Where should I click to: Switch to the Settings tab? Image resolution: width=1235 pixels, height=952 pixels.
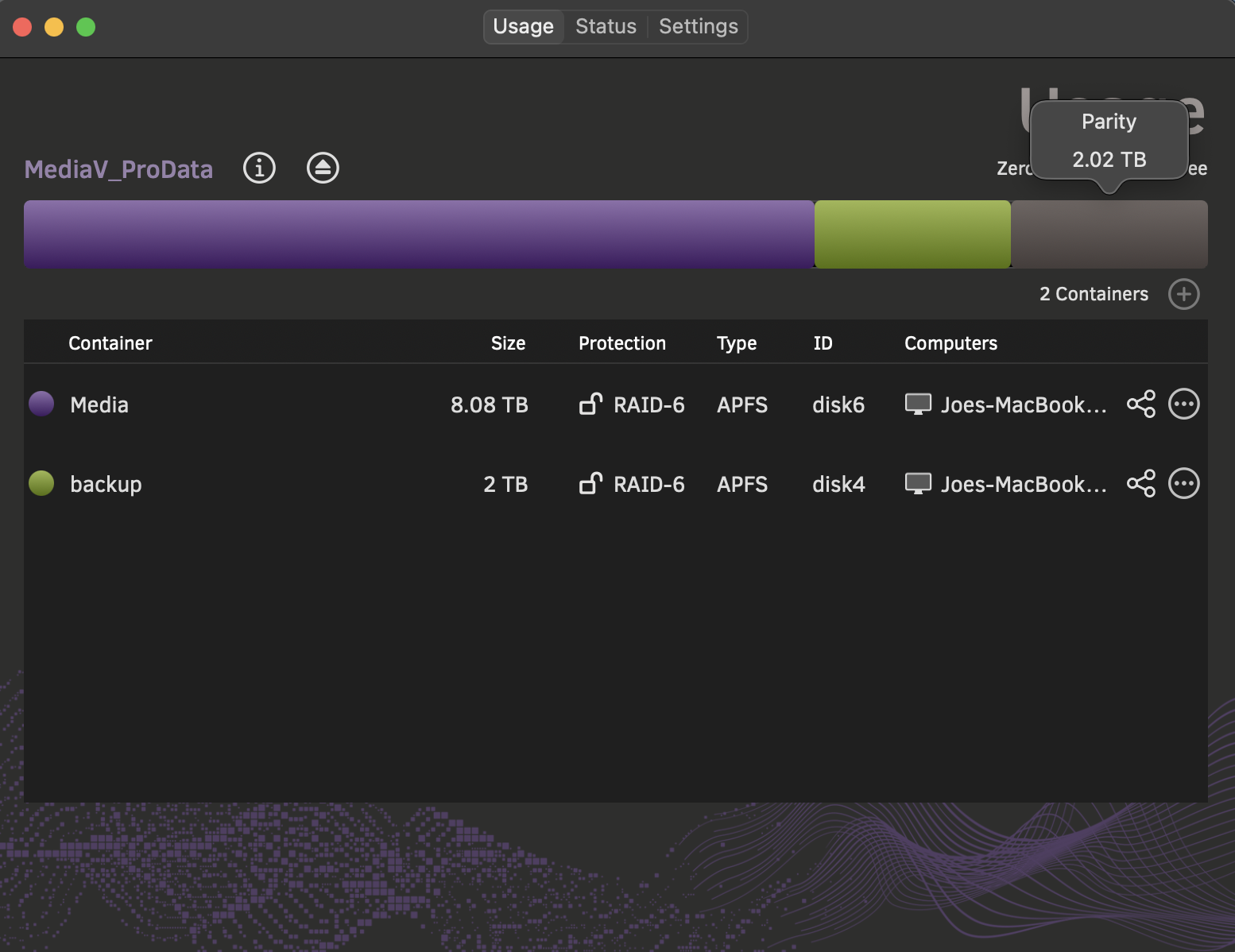(x=698, y=26)
